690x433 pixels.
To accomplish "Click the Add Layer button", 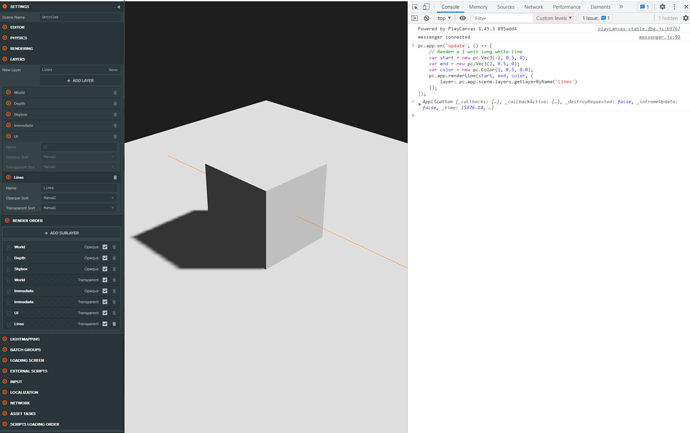I will pos(81,81).
